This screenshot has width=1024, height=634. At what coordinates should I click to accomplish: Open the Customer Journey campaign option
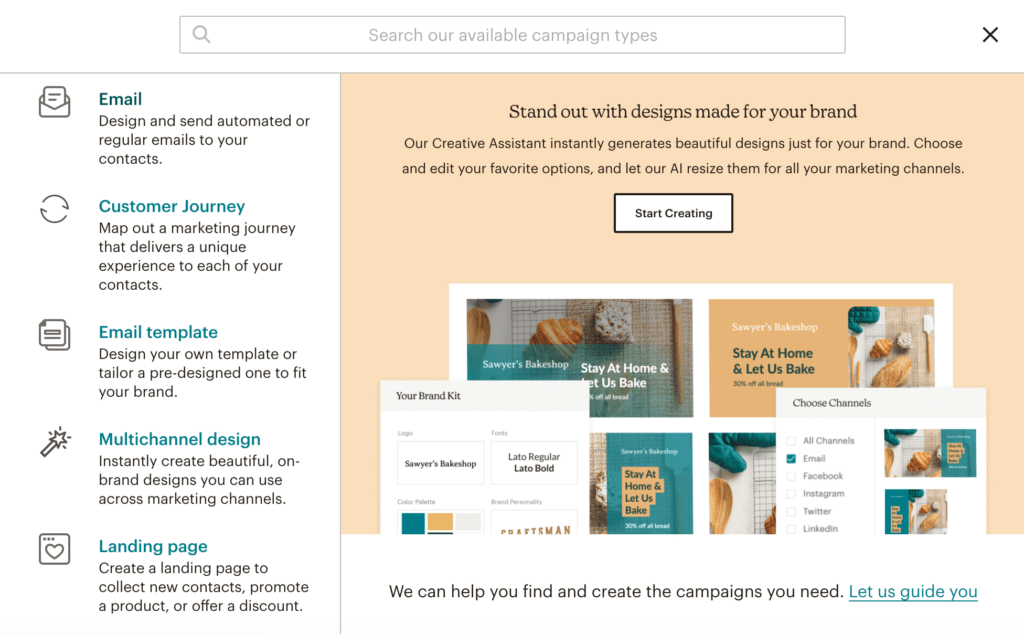point(172,206)
